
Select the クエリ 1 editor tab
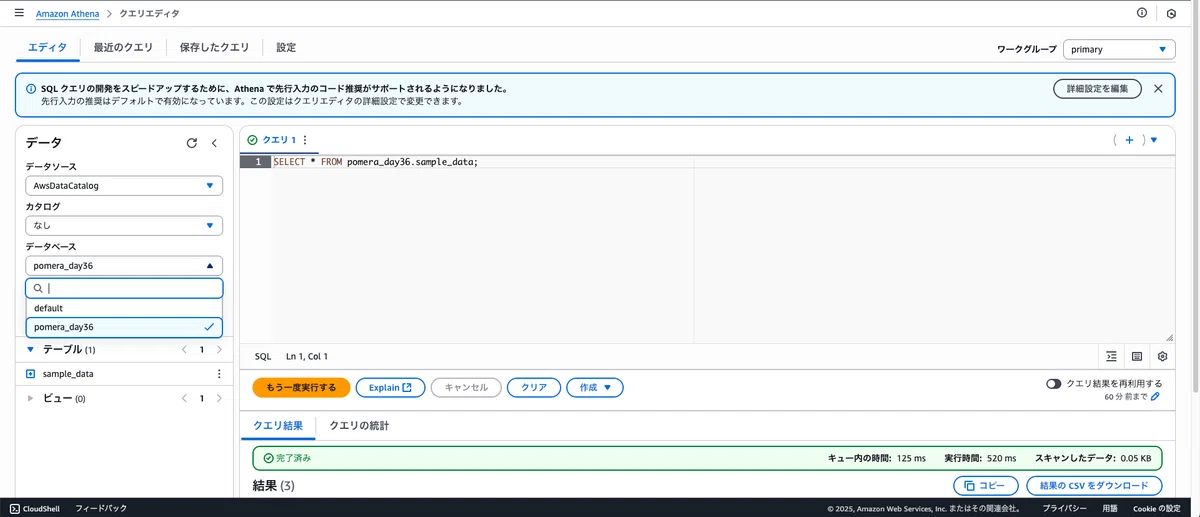pos(279,140)
